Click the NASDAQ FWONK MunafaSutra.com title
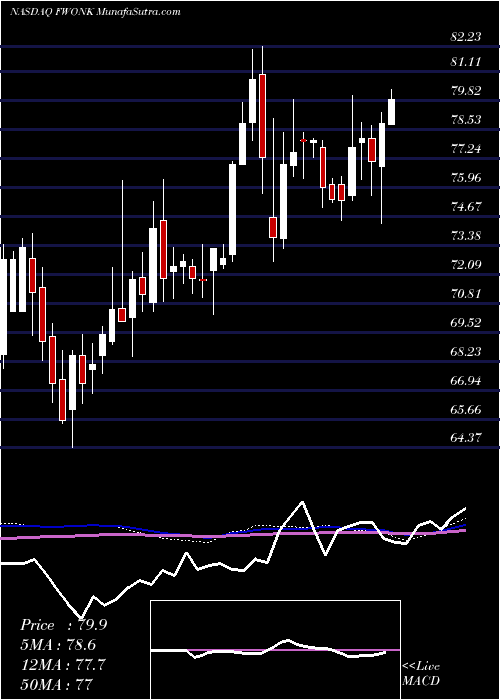500x700 pixels. (95, 12)
